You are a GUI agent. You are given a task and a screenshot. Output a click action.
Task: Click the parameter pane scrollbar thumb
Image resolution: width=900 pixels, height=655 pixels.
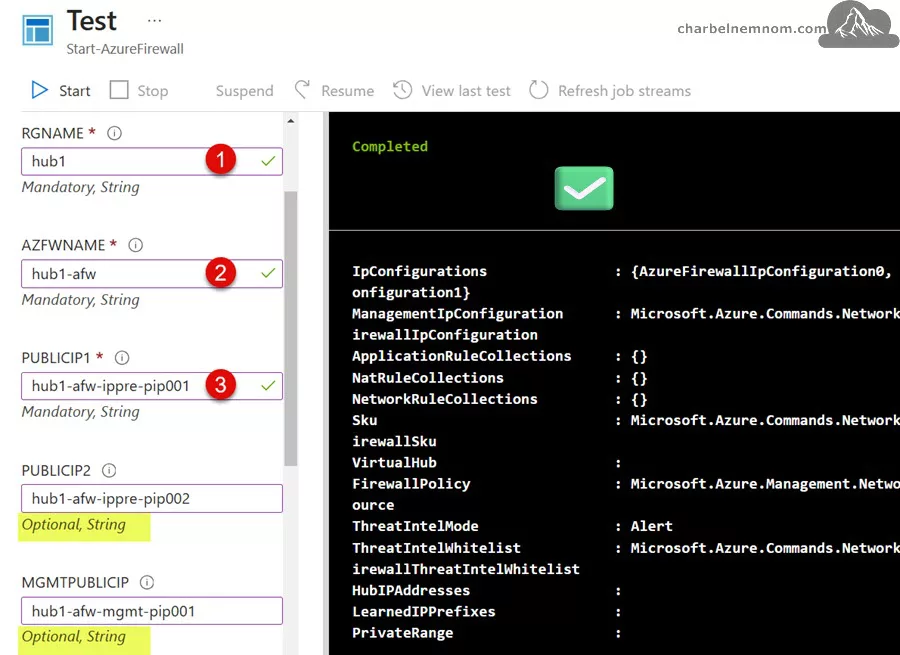[x=290, y=328]
